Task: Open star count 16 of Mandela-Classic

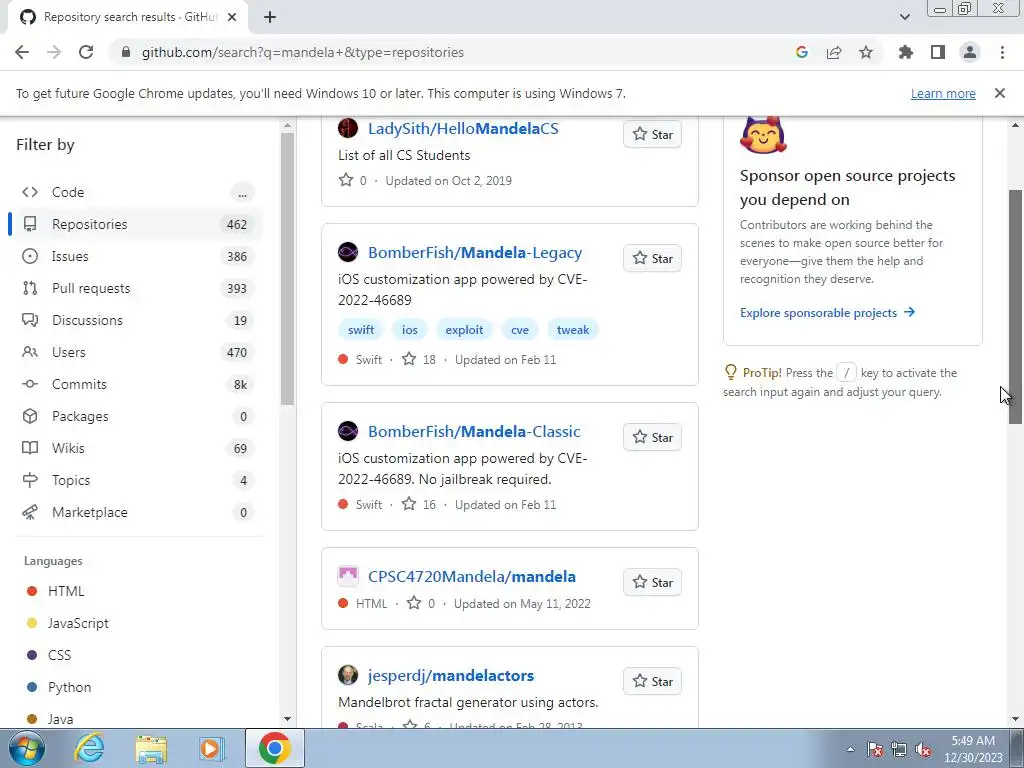Action: tap(419, 504)
